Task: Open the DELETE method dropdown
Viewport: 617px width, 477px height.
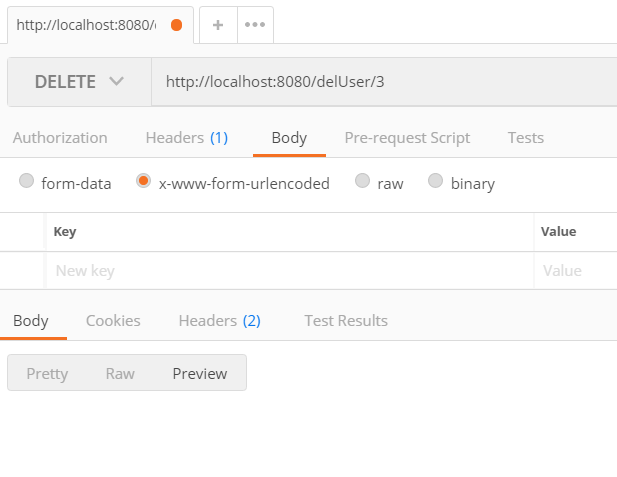Action: coord(79,82)
